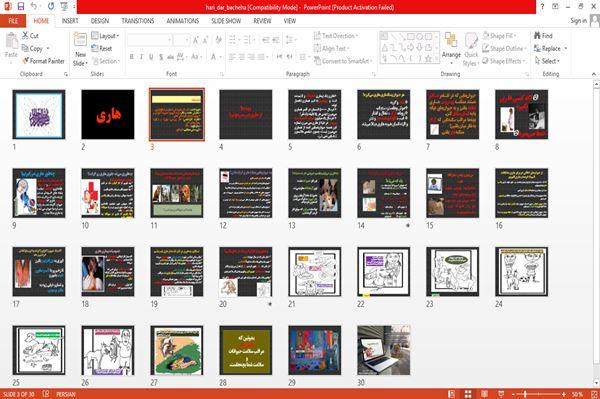Click the Reset slide button

pyautogui.click(x=102, y=48)
